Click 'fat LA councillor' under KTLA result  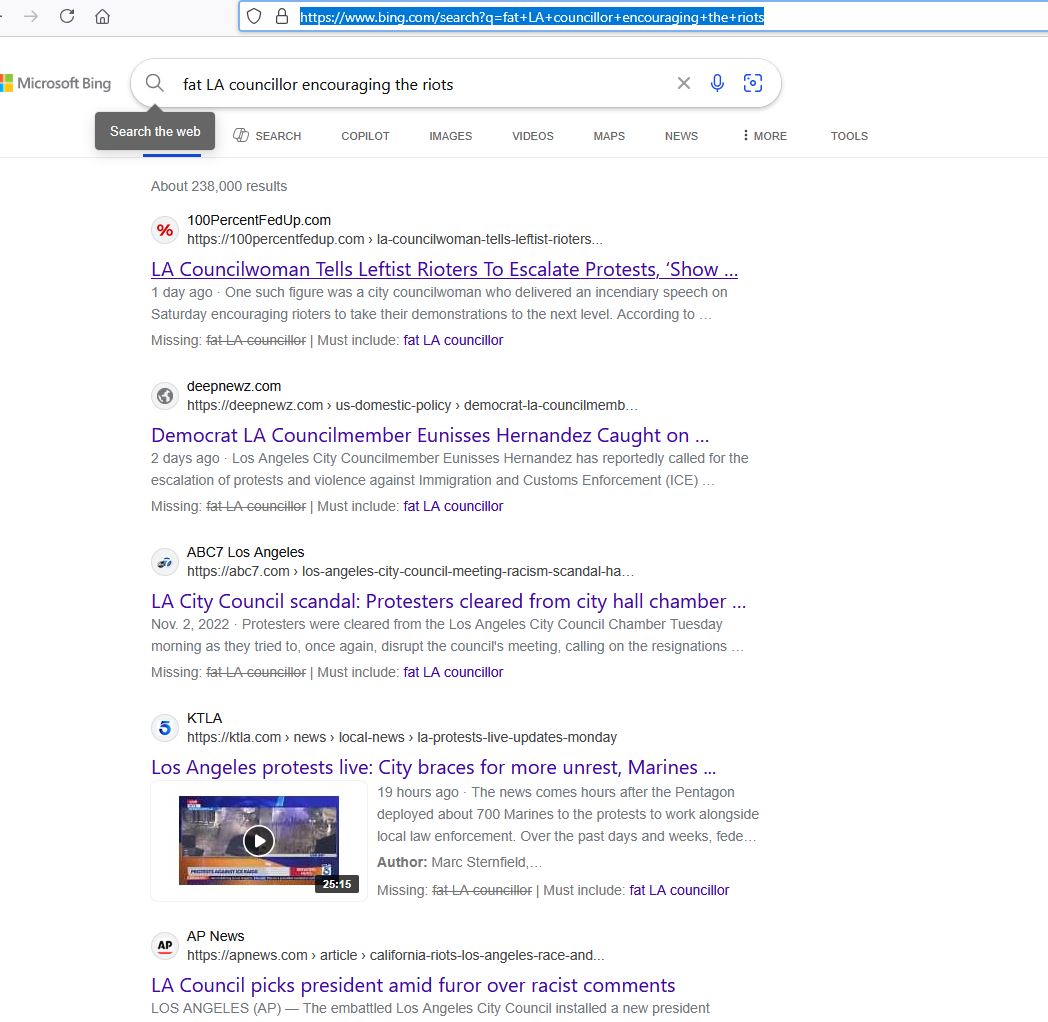(x=679, y=890)
